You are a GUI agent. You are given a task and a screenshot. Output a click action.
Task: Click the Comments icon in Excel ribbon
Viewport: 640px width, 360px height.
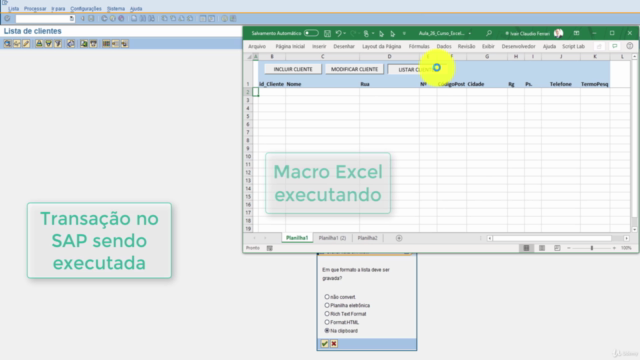[x=615, y=46]
